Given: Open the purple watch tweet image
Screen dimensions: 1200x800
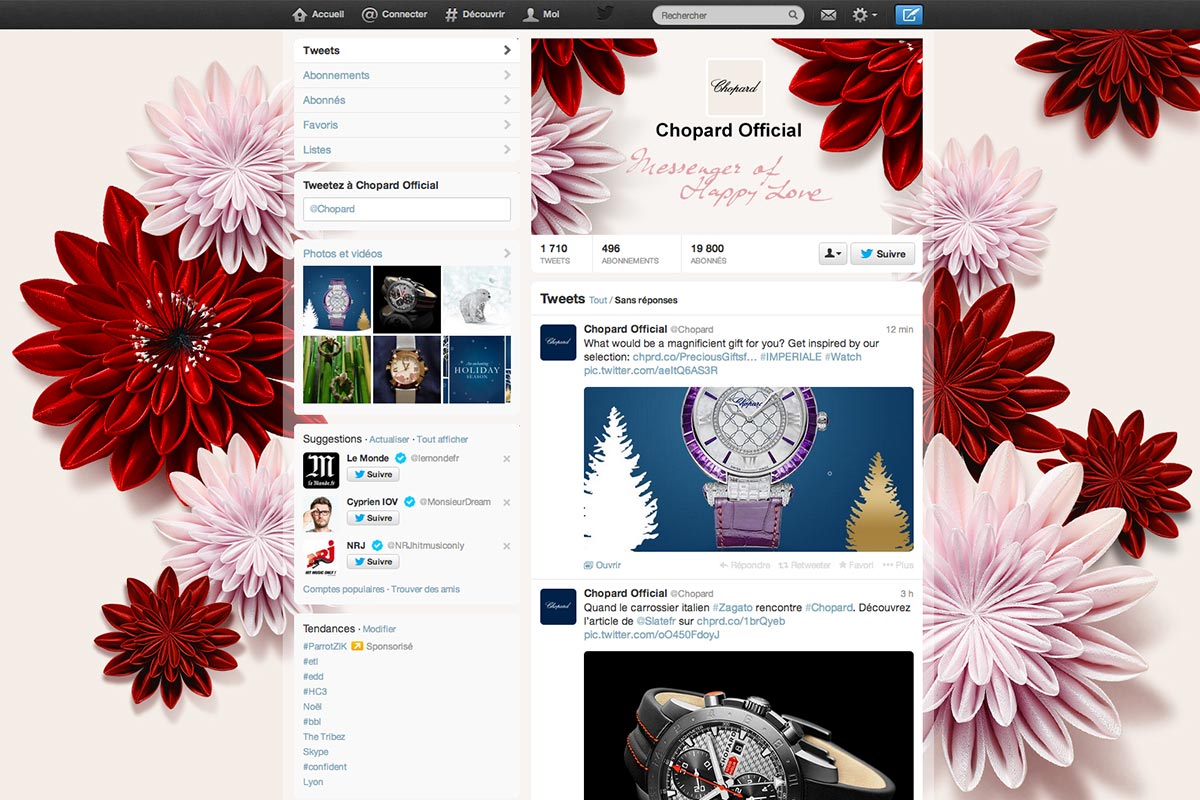Looking at the screenshot, I should tap(748, 469).
